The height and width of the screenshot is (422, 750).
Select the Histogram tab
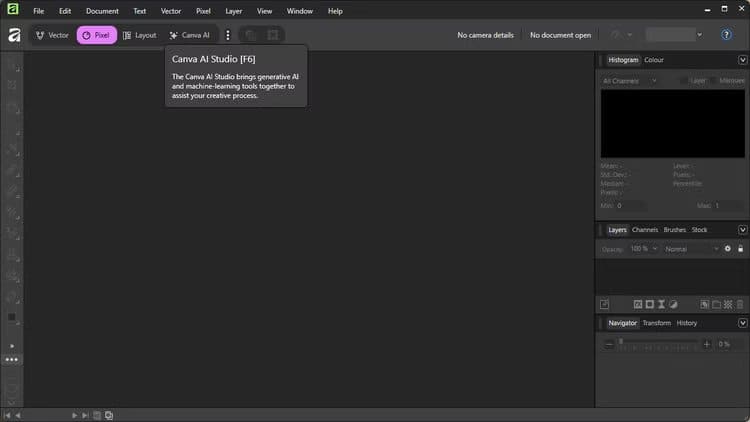[x=623, y=60]
